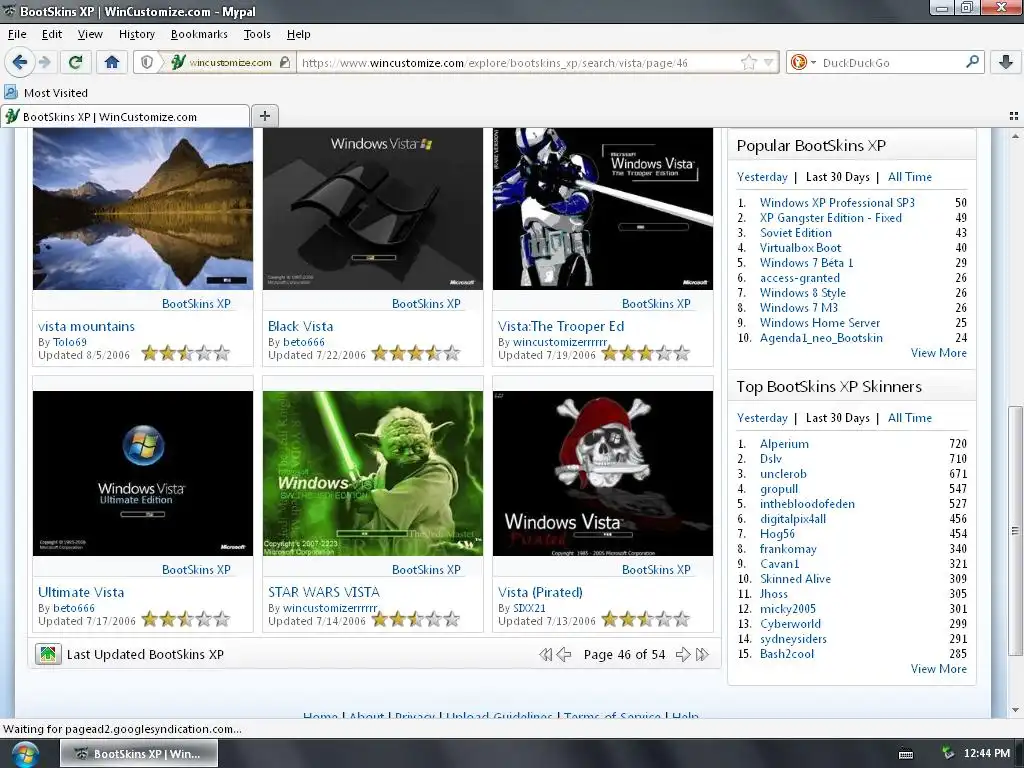The width and height of the screenshot is (1024, 768).
Task: Click the forward navigation arrow
Action: [x=44, y=63]
